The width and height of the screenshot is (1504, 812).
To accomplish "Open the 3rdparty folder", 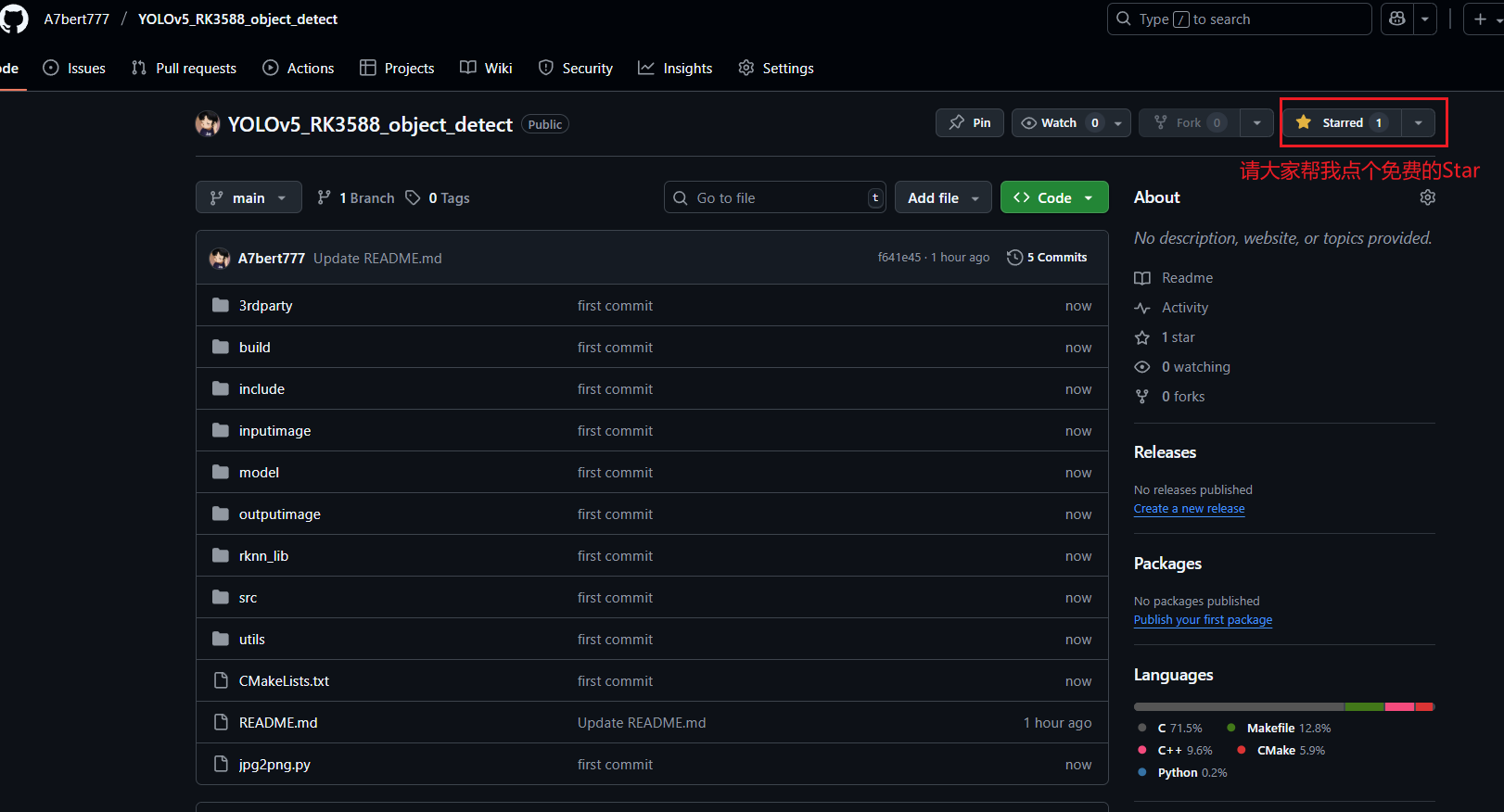I will [x=265, y=305].
